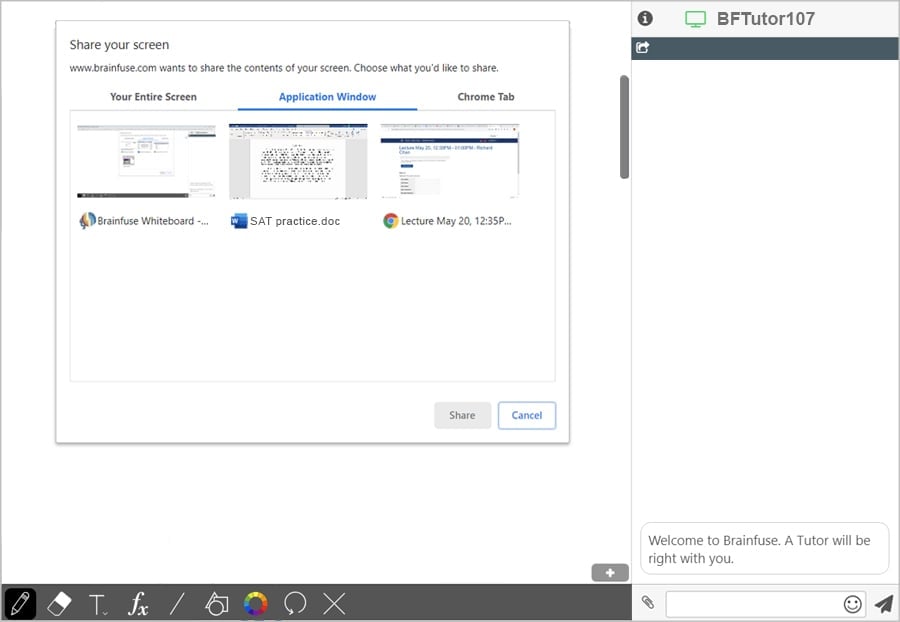Open the fx equation editor
900x622 pixels.
pyautogui.click(x=138, y=603)
